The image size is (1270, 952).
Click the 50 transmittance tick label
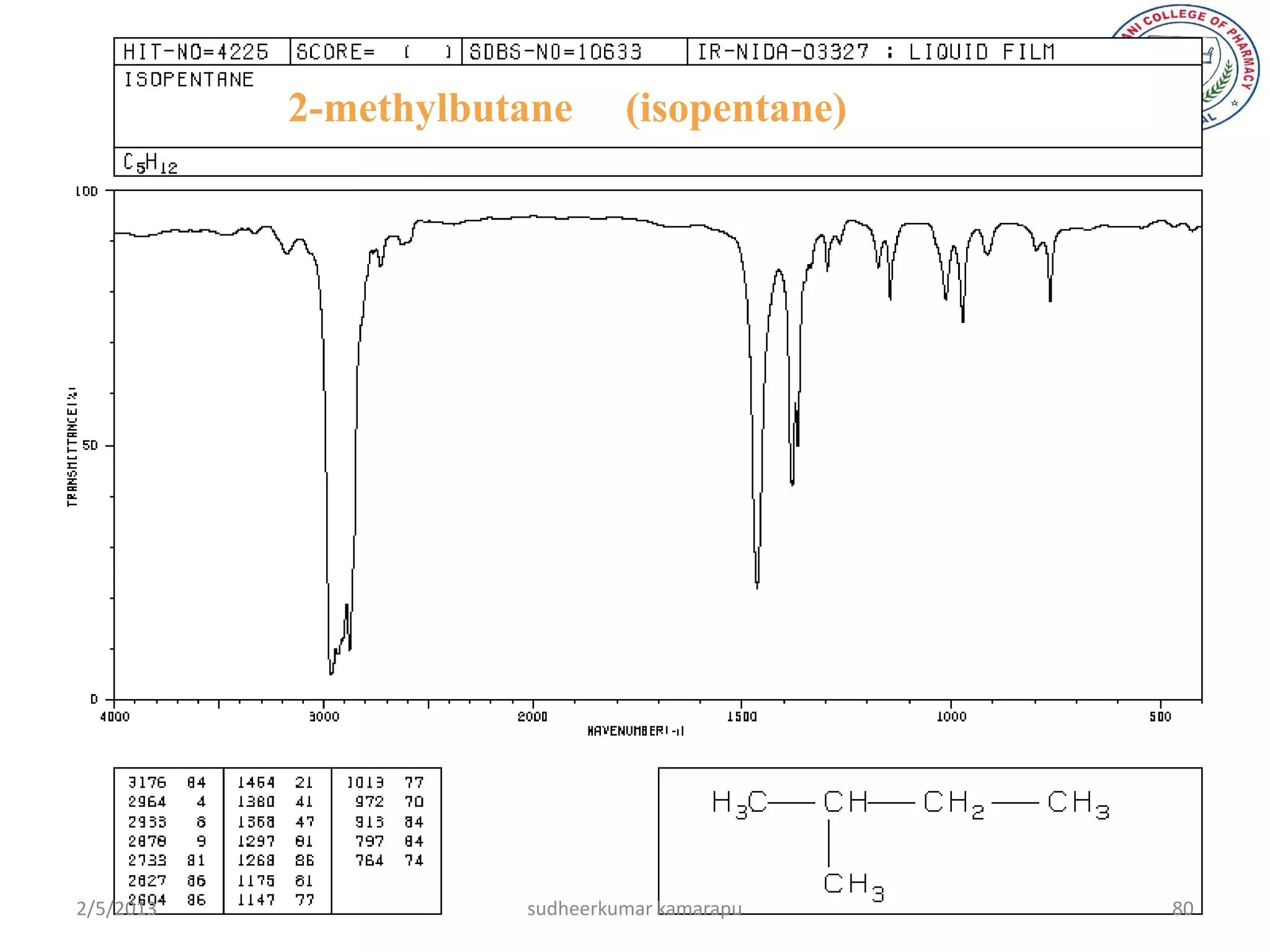tap(90, 446)
